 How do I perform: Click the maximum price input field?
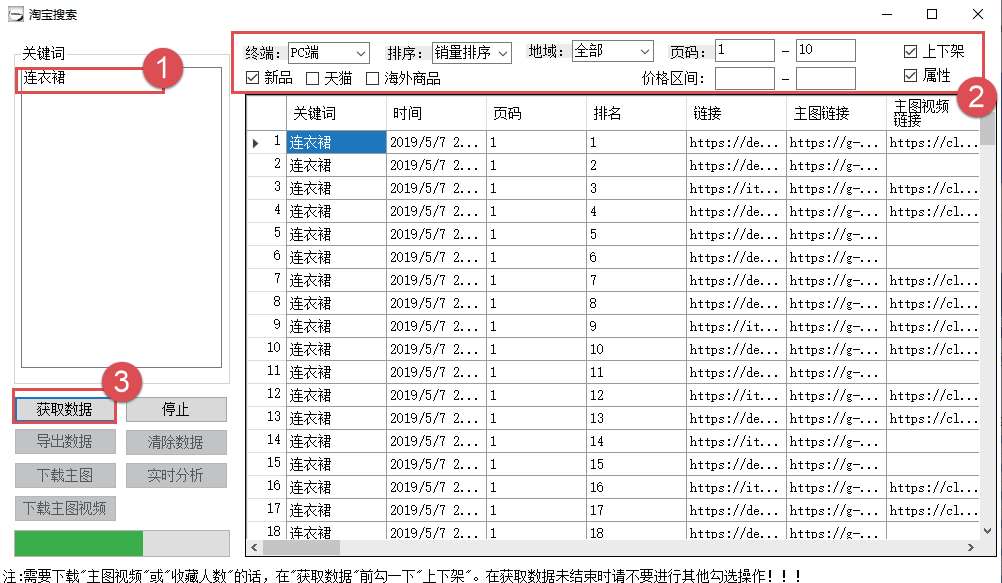[826, 79]
